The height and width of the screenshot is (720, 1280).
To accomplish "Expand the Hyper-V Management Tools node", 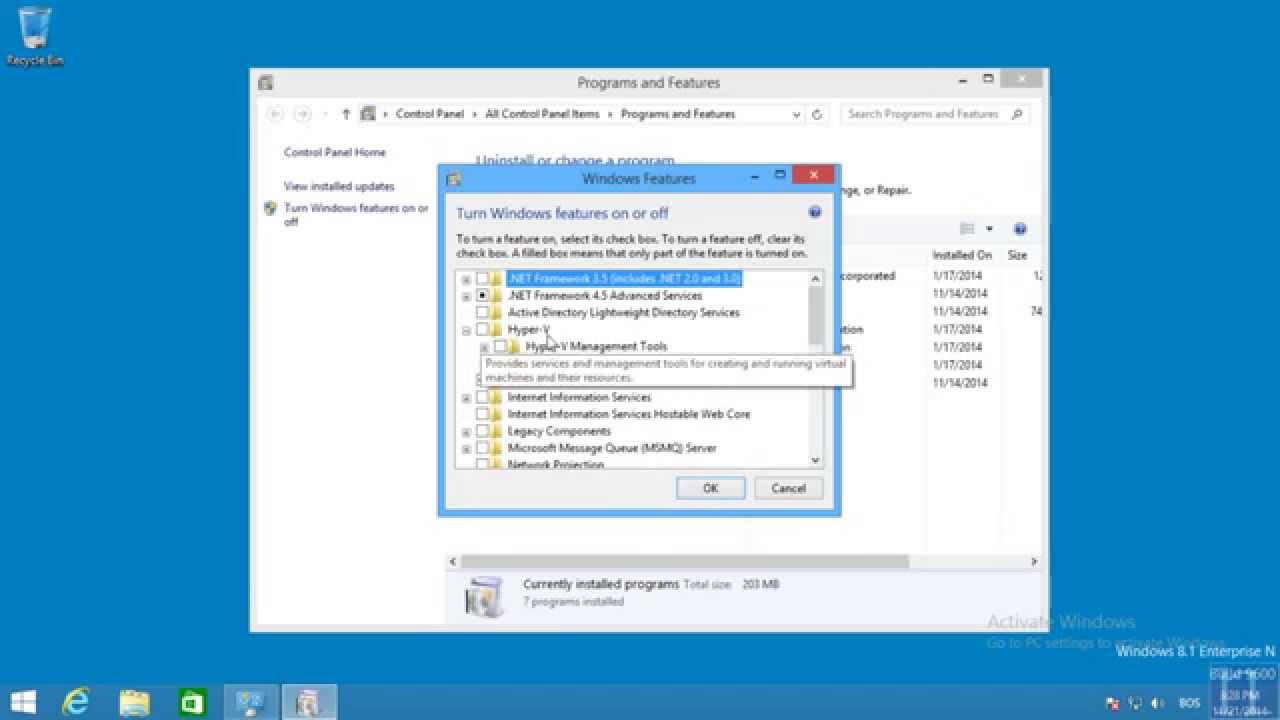I will 484,347.
